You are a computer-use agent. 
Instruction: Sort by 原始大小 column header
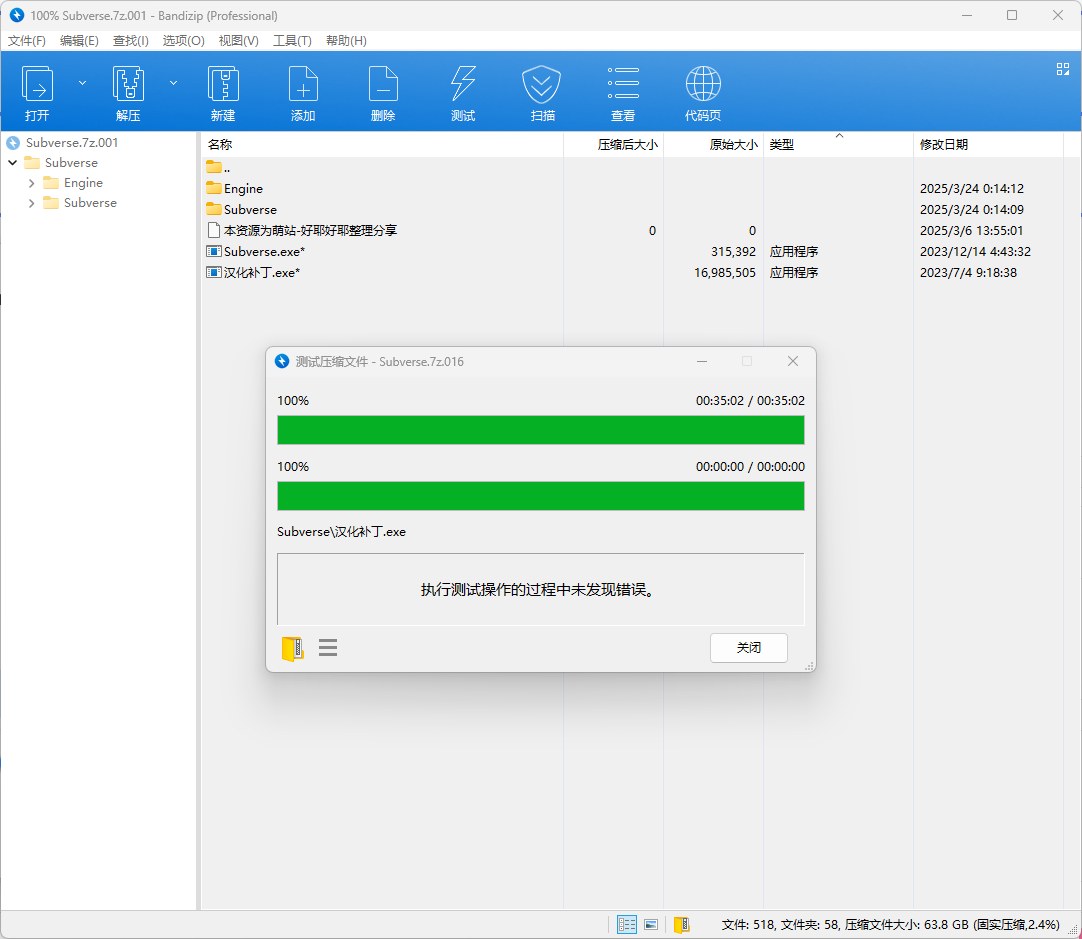pos(714,144)
